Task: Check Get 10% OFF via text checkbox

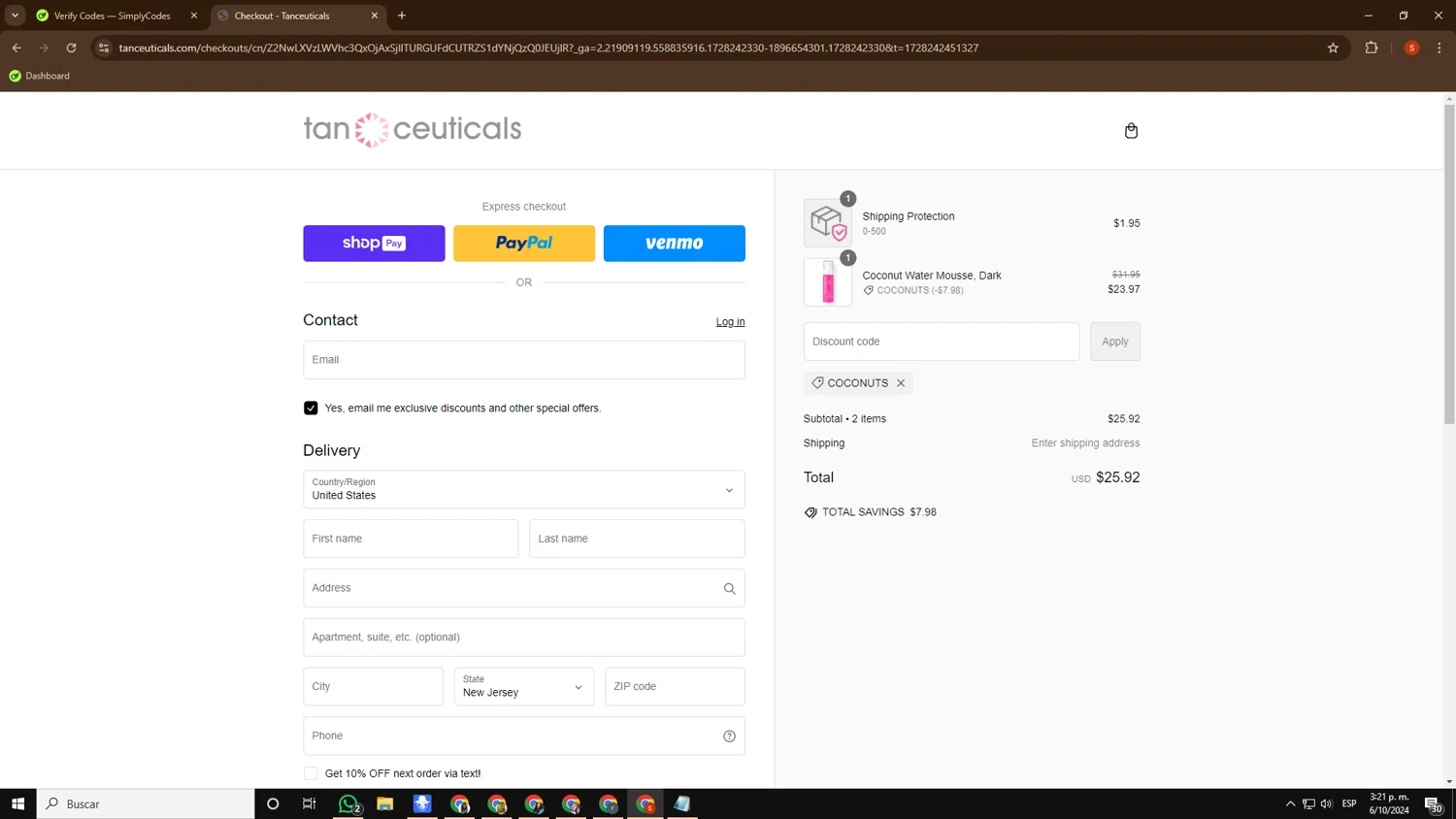Action: tap(311, 773)
